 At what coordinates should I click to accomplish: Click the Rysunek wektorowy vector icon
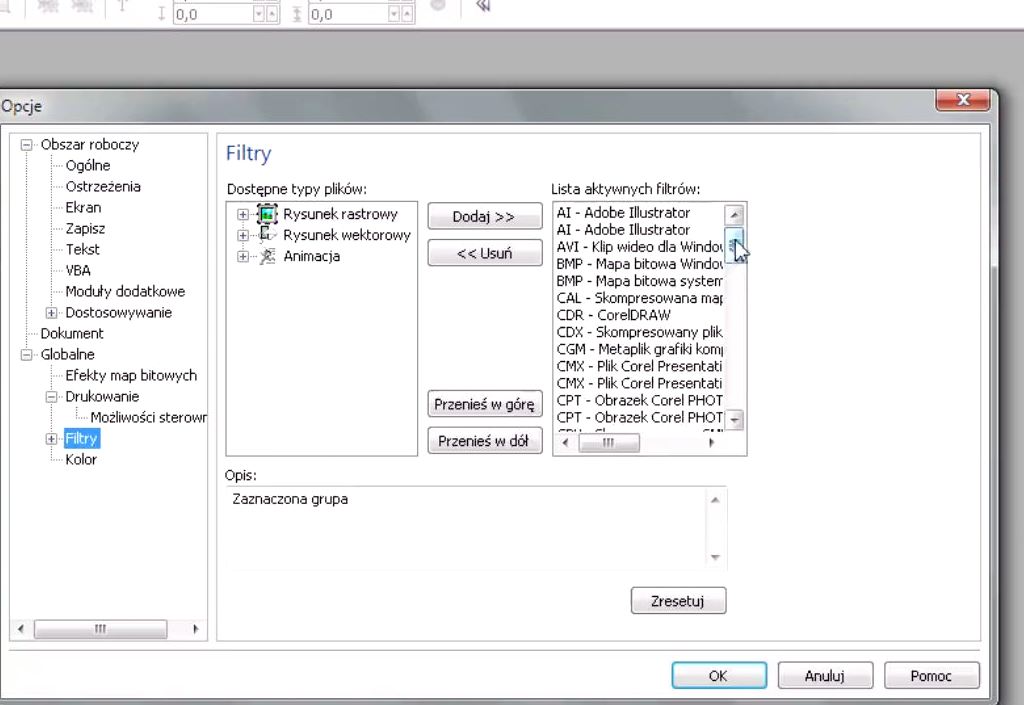267,235
